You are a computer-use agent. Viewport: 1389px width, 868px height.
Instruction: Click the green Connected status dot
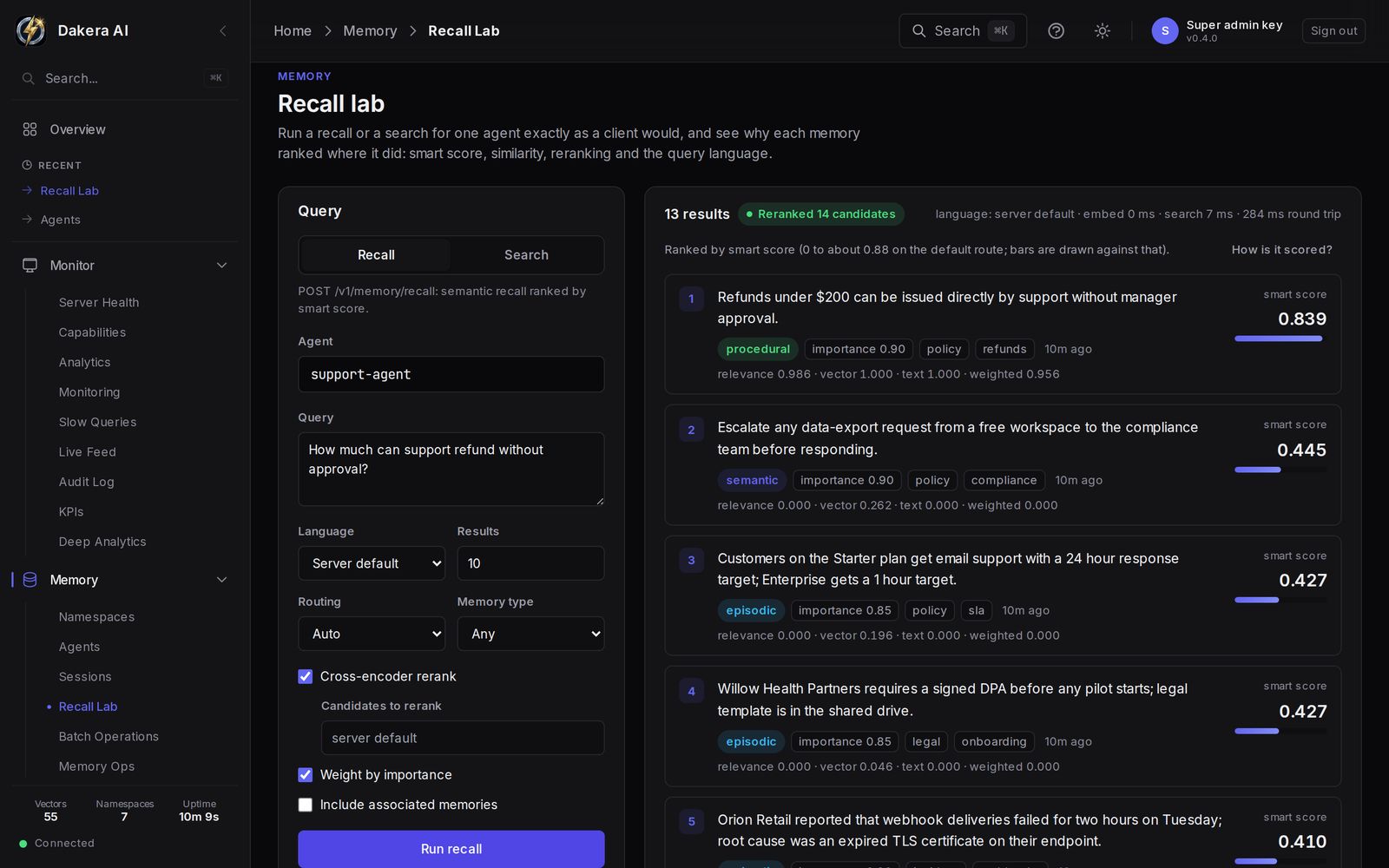point(23,843)
